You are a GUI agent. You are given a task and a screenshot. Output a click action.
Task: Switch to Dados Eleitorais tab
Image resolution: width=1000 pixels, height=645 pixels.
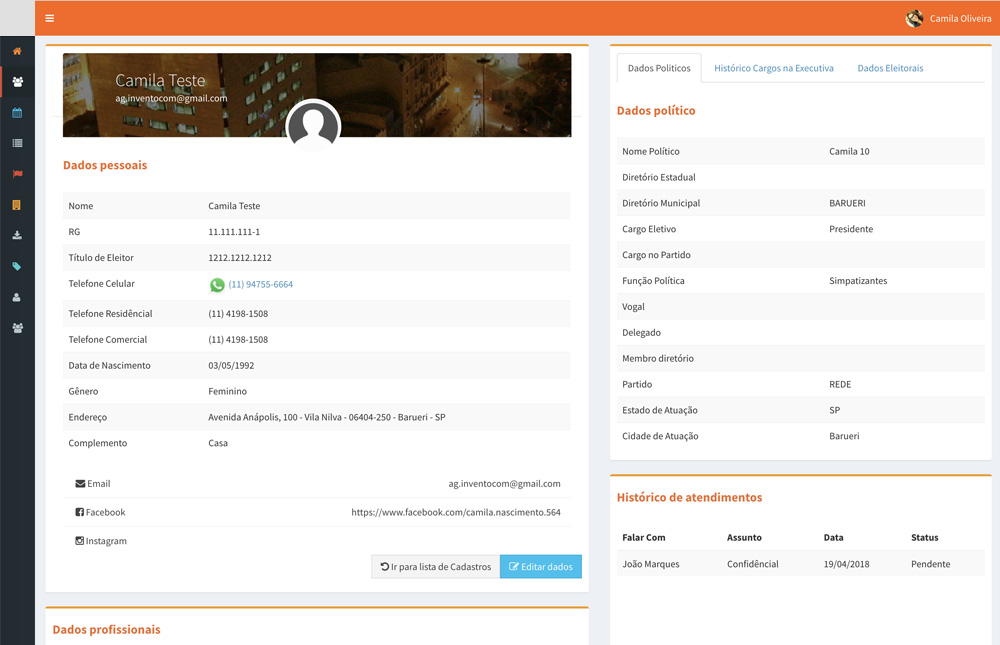[890, 68]
